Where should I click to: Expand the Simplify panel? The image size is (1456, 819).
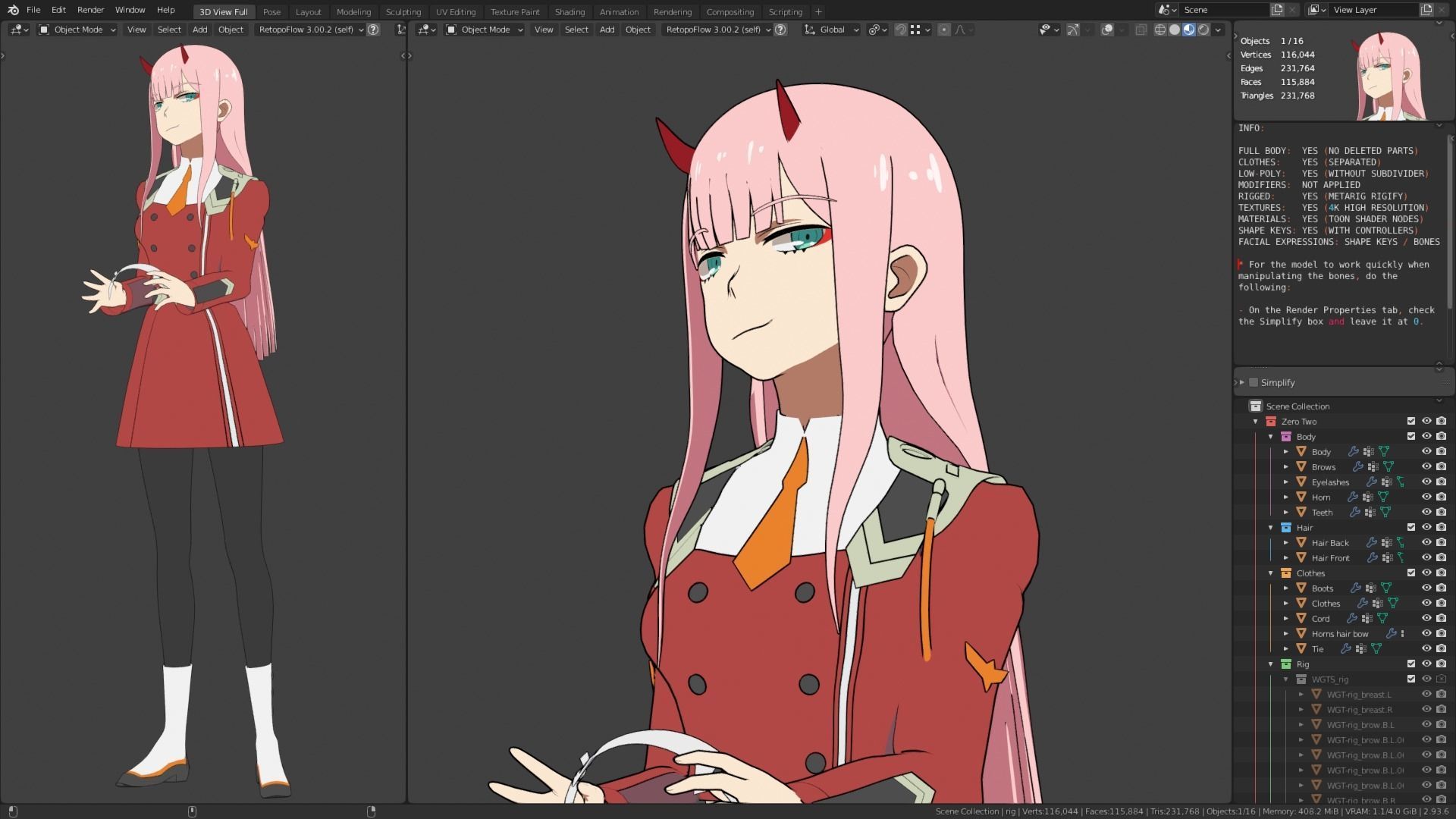(x=1242, y=382)
